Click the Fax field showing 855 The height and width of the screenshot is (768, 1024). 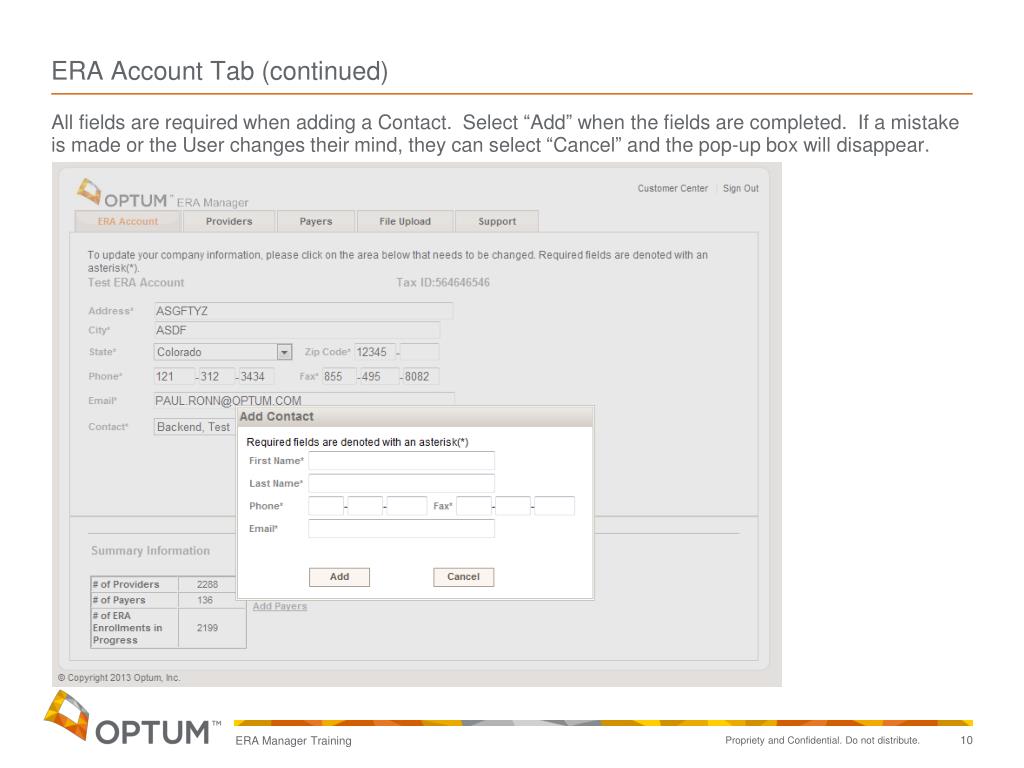tap(339, 376)
